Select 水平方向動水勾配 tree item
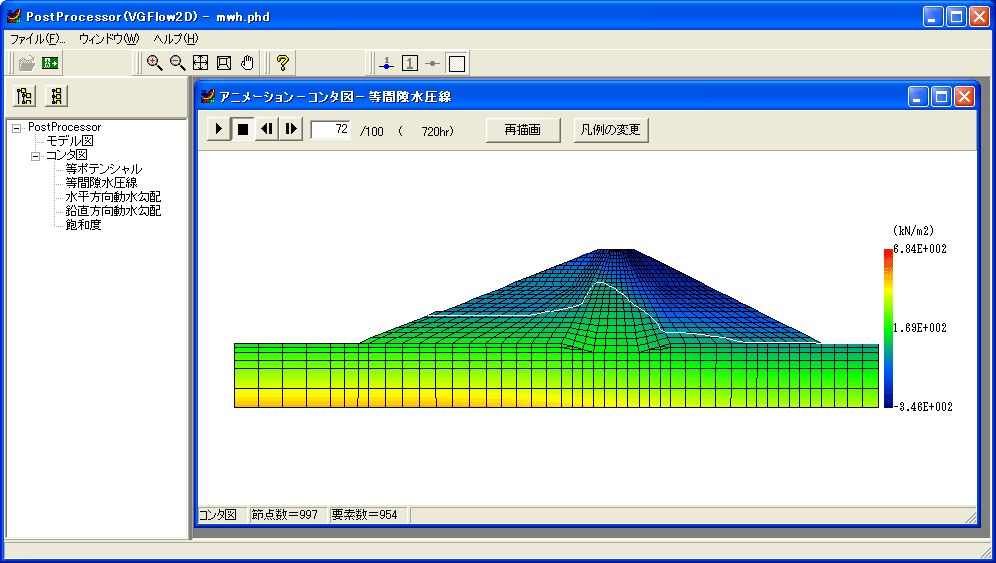 tap(113, 197)
